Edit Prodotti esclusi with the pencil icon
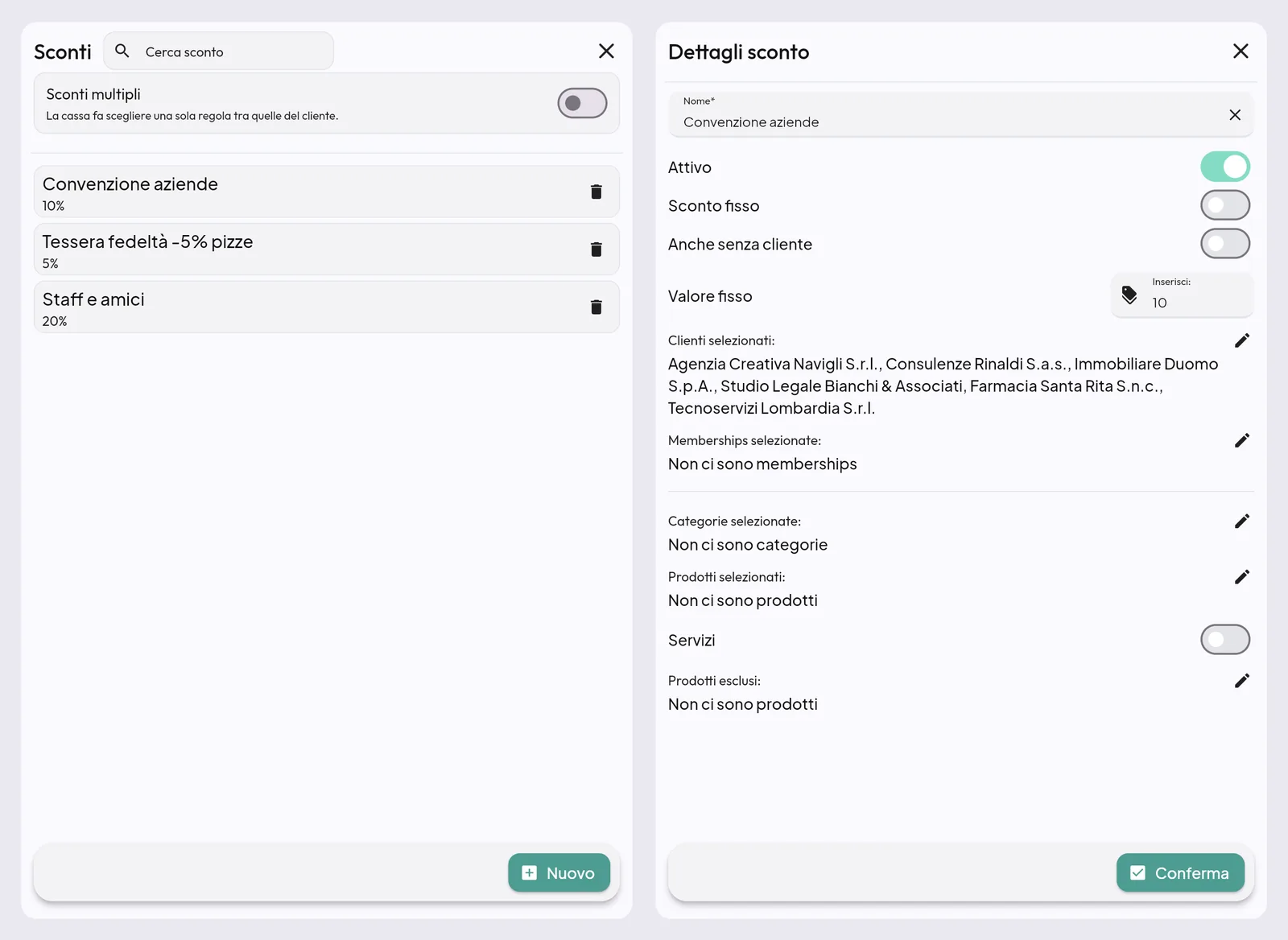 [1242, 681]
